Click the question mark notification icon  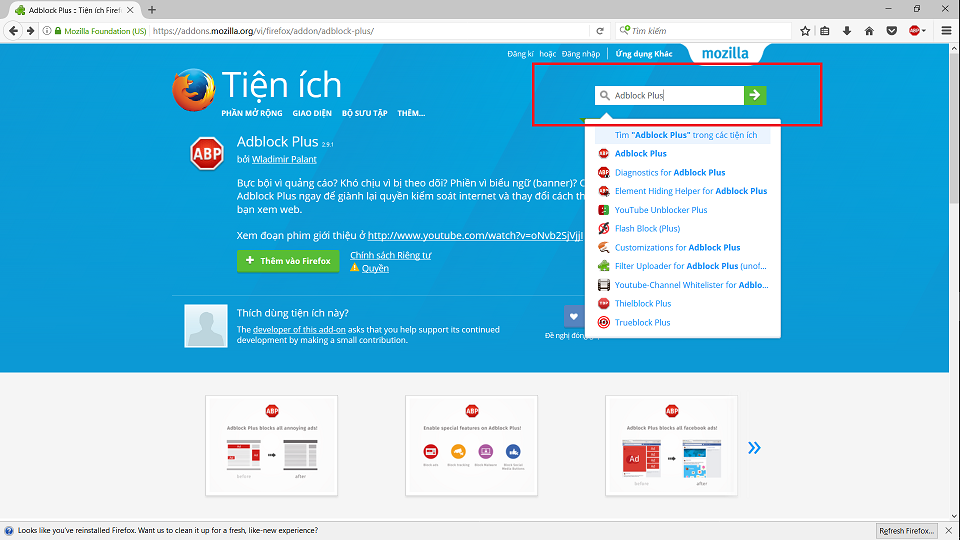pos(9,530)
